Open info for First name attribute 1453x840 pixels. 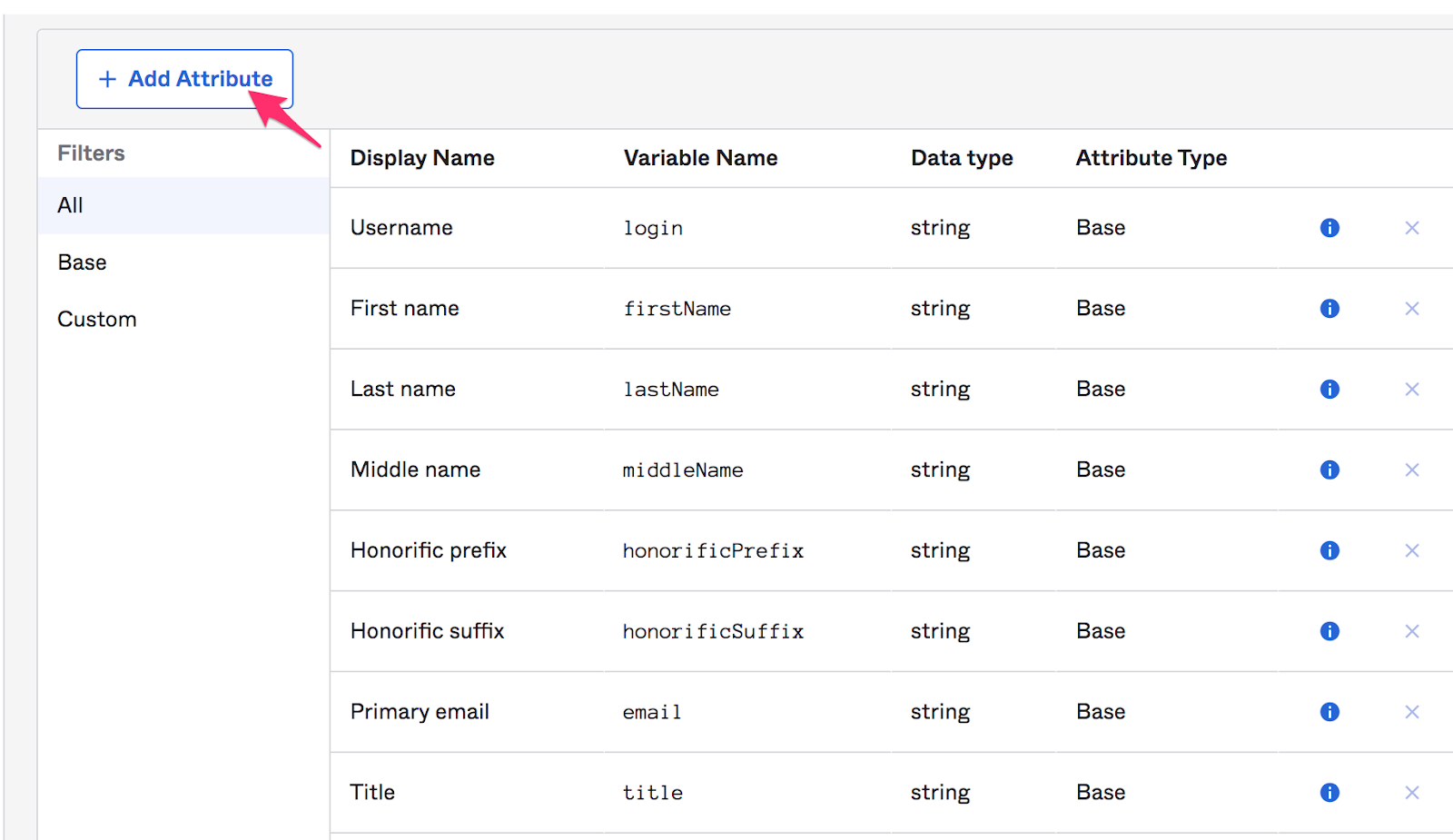point(1329,309)
